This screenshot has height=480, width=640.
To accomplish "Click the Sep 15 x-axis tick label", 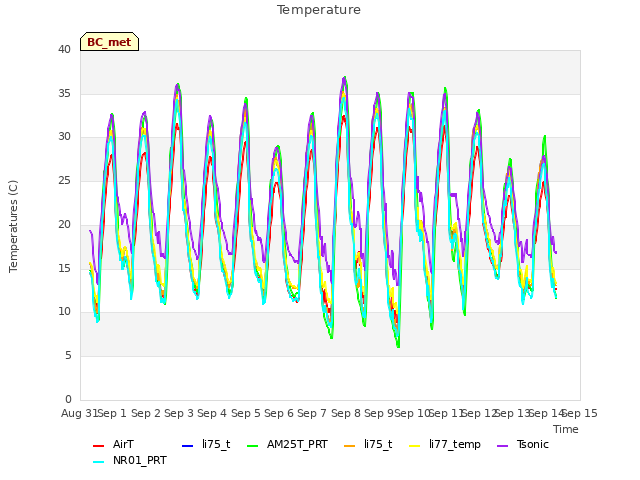I will click(580, 413).
